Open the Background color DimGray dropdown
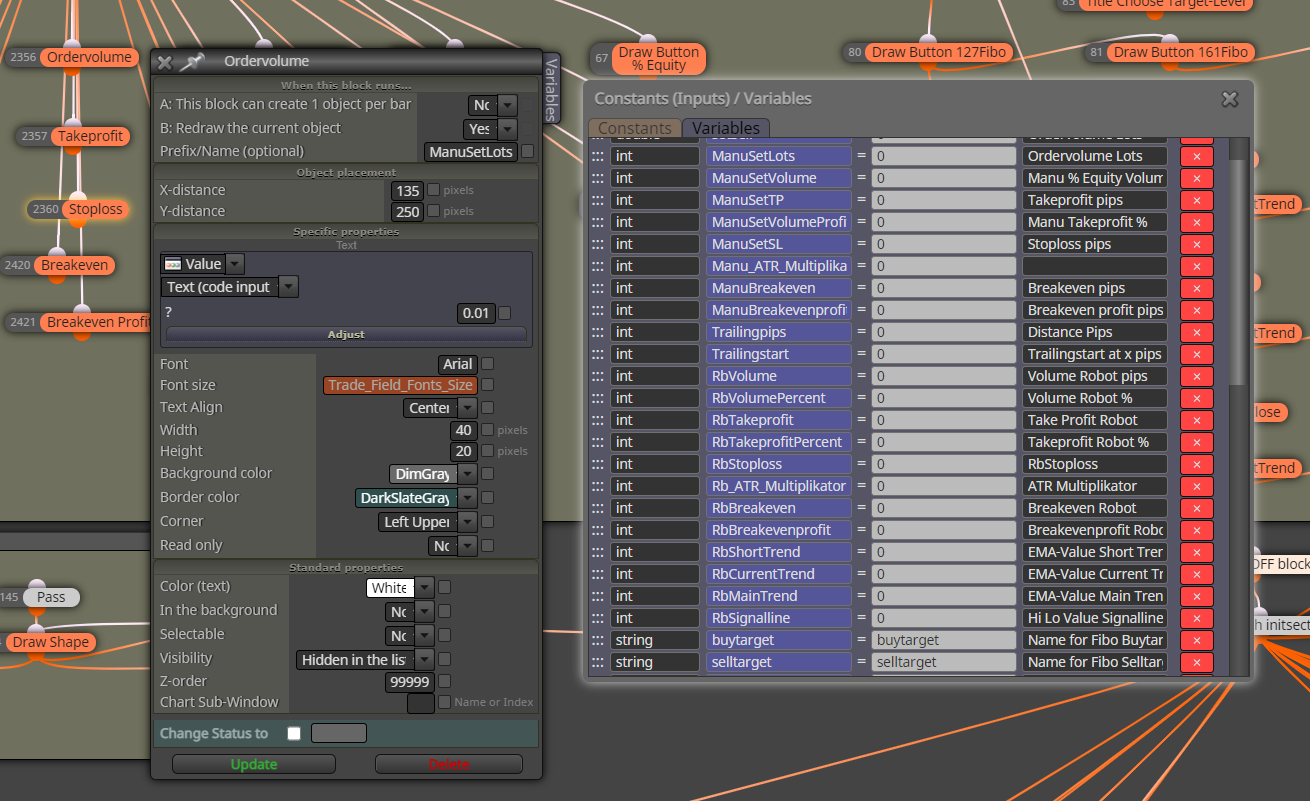Viewport: 1310px width, 801px height. pyautogui.click(x=467, y=474)
